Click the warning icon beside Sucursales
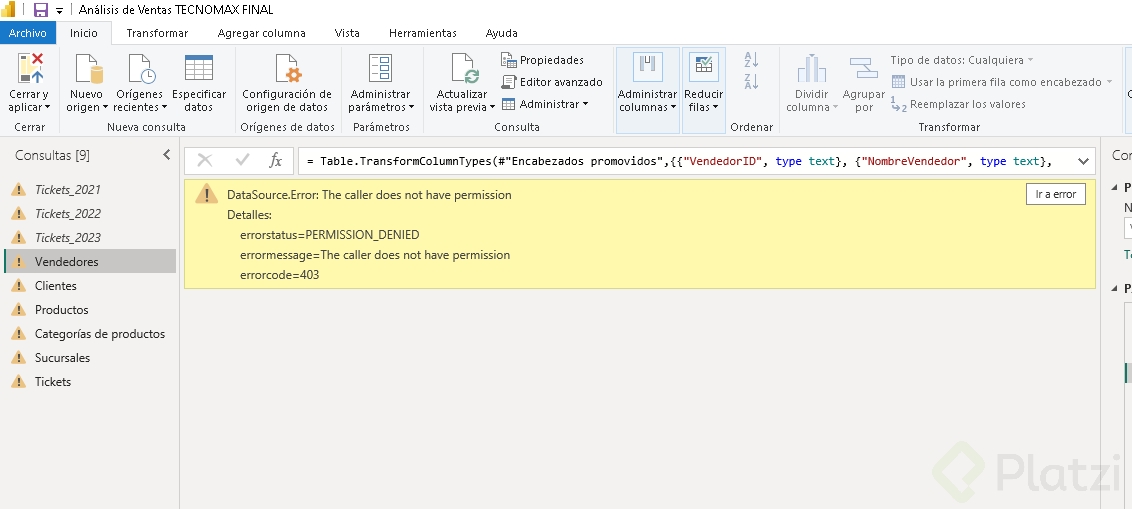 (x=18, y=357)
